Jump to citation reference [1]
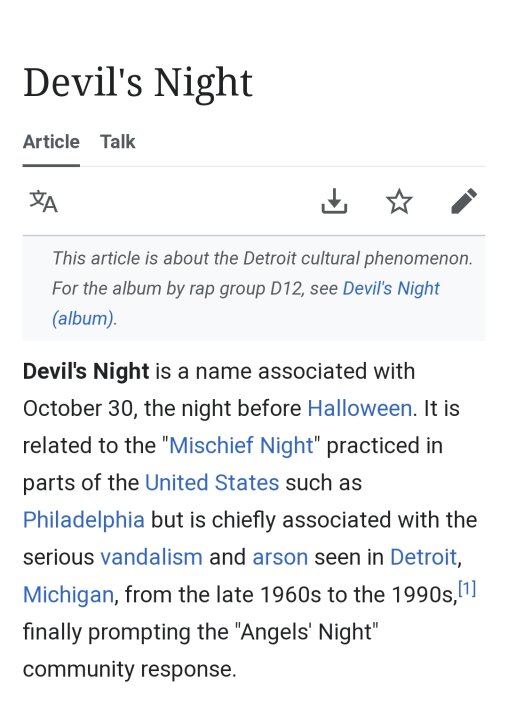This screenshot has width=508, height=720. 467,588
